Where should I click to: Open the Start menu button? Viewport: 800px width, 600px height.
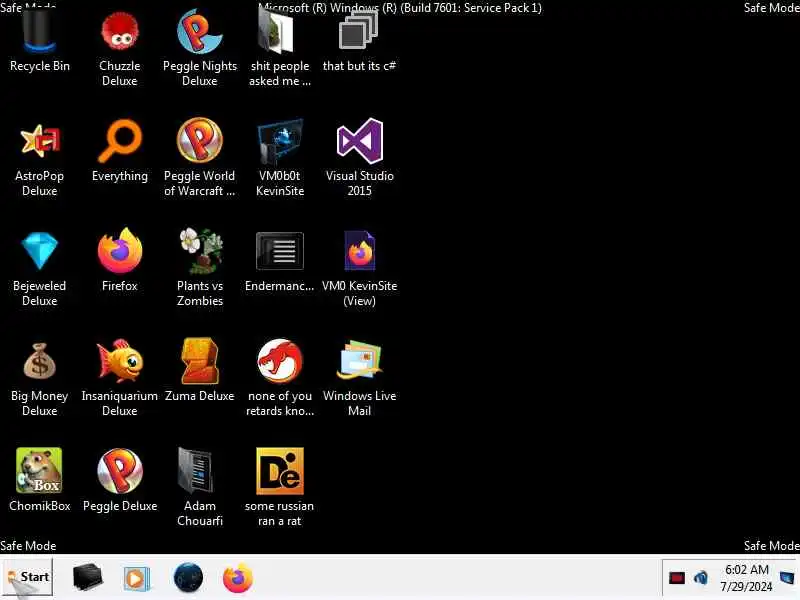click(28, 578)
